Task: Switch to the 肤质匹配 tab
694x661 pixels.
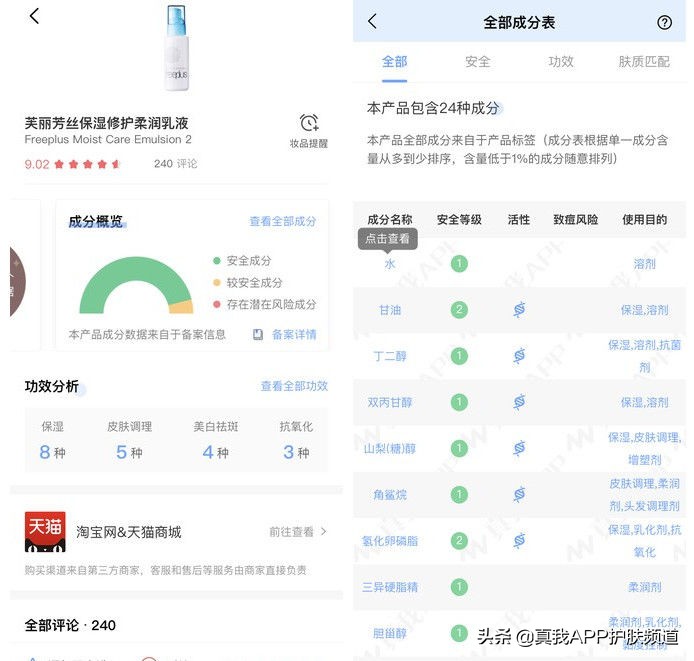Action: click(644, 62)
